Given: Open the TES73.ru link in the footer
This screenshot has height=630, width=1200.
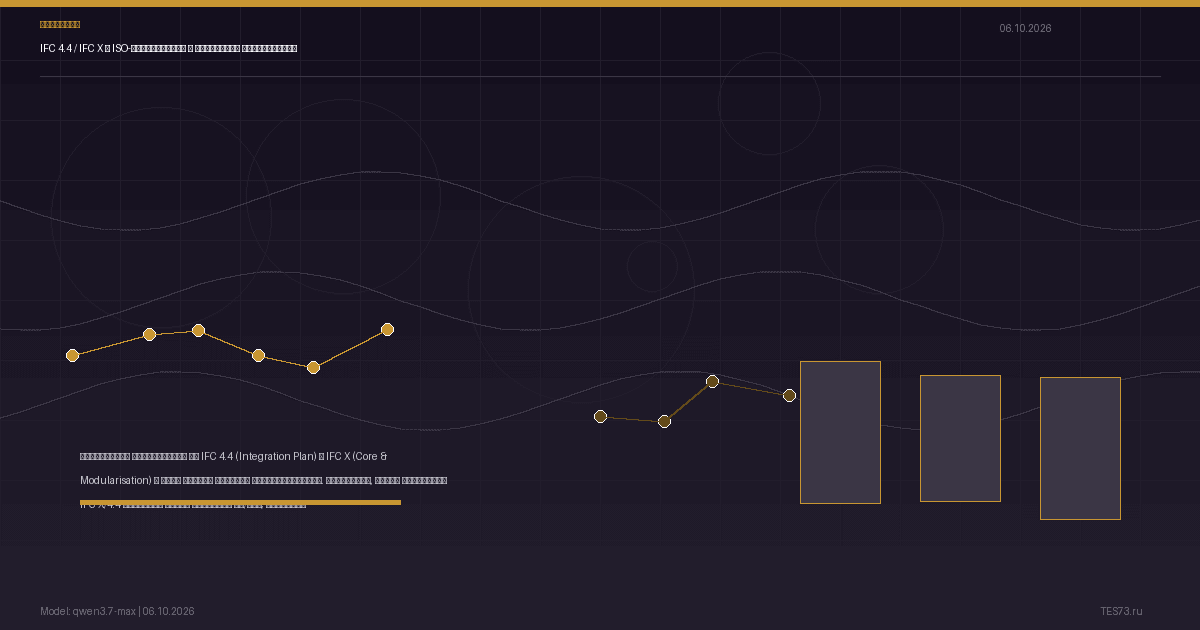Looking at the screenshot, I should point(1121,611).
